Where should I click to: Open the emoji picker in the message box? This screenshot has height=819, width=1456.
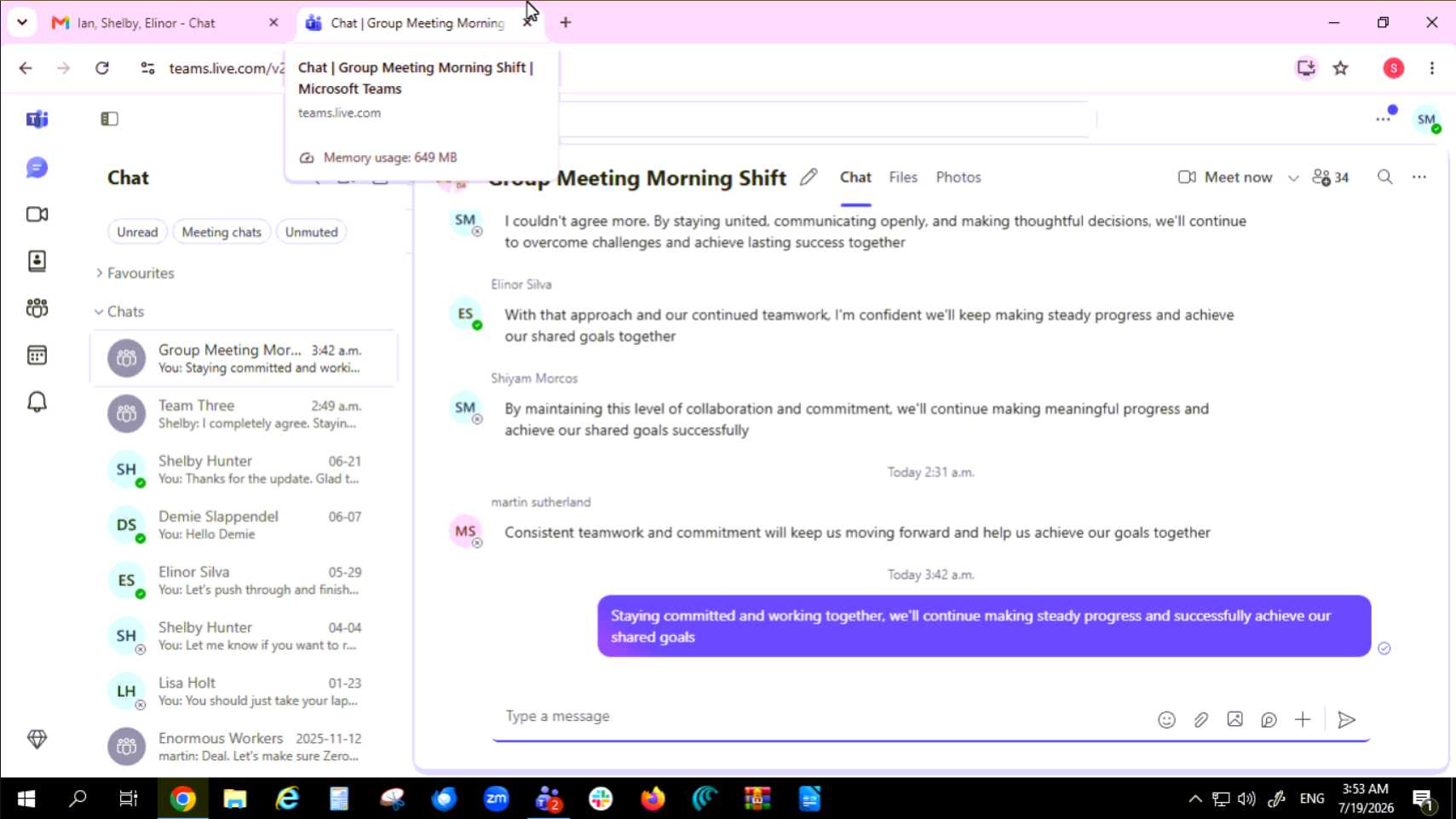1166,720
